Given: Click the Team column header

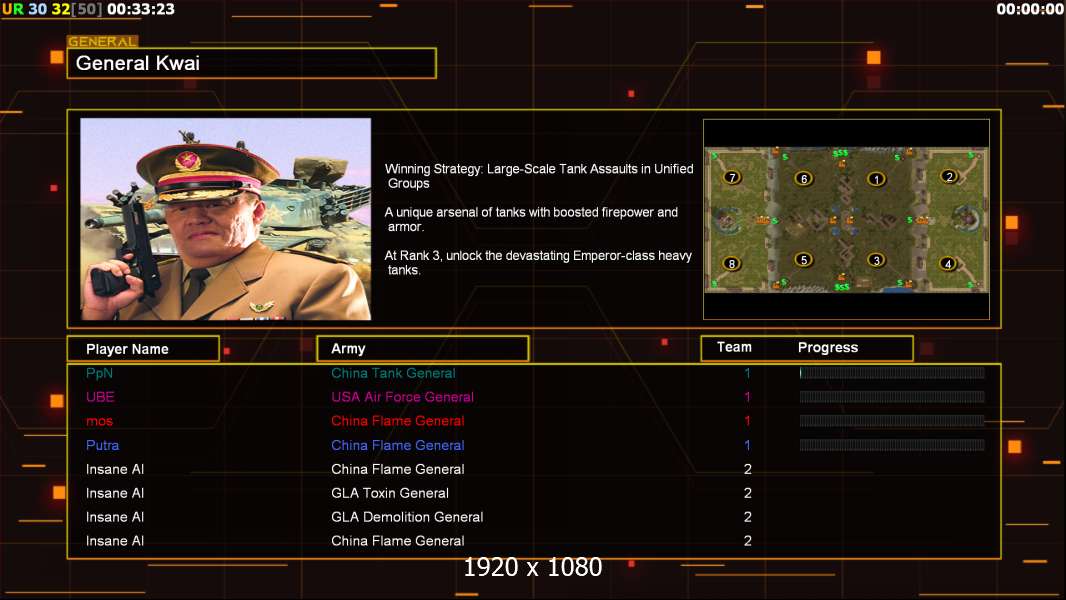Looking at the screenshot, I should 734,347.
